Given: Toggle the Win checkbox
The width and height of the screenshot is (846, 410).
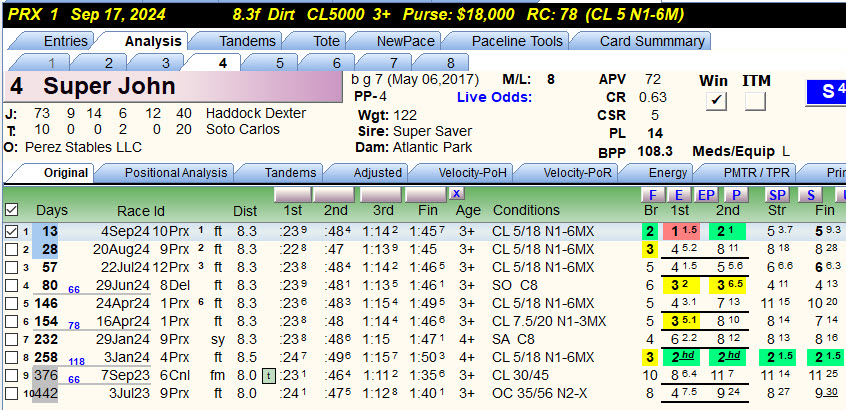Looking at the screenshot, I should [716, 101].
